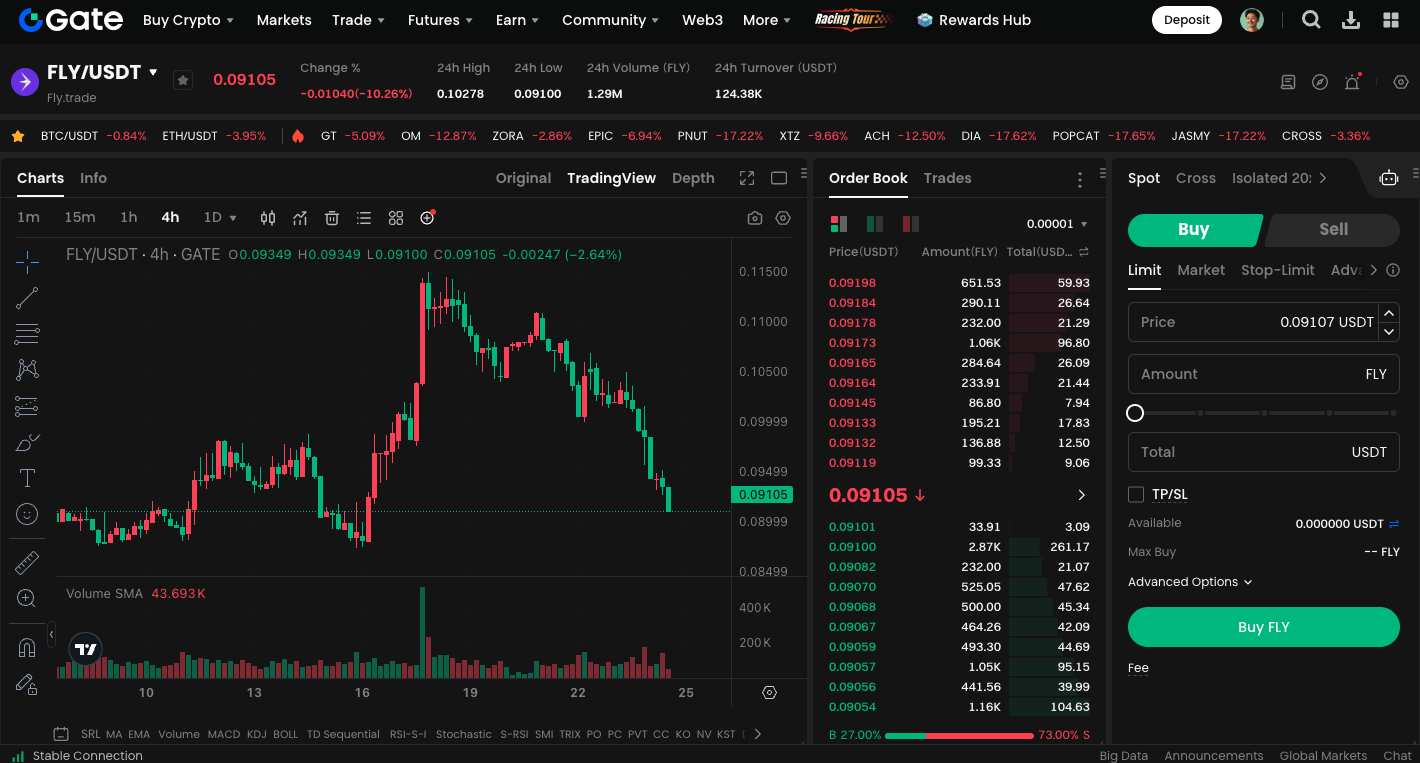The height and width of the screenshot is (763, 1420).
Task: Expand the Earn navigation dropdown
Action: coord(517,20)
